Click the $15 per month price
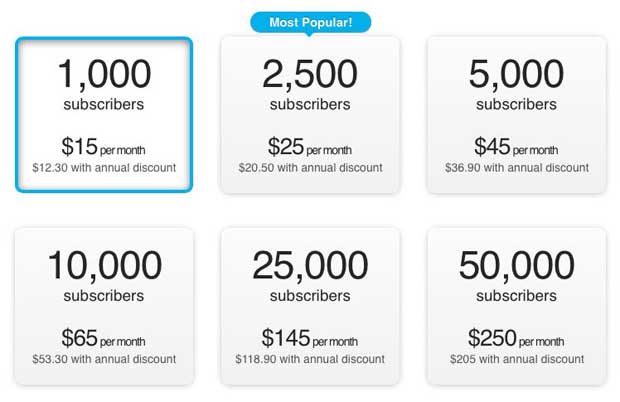620x402 pixels. [103, 147]
